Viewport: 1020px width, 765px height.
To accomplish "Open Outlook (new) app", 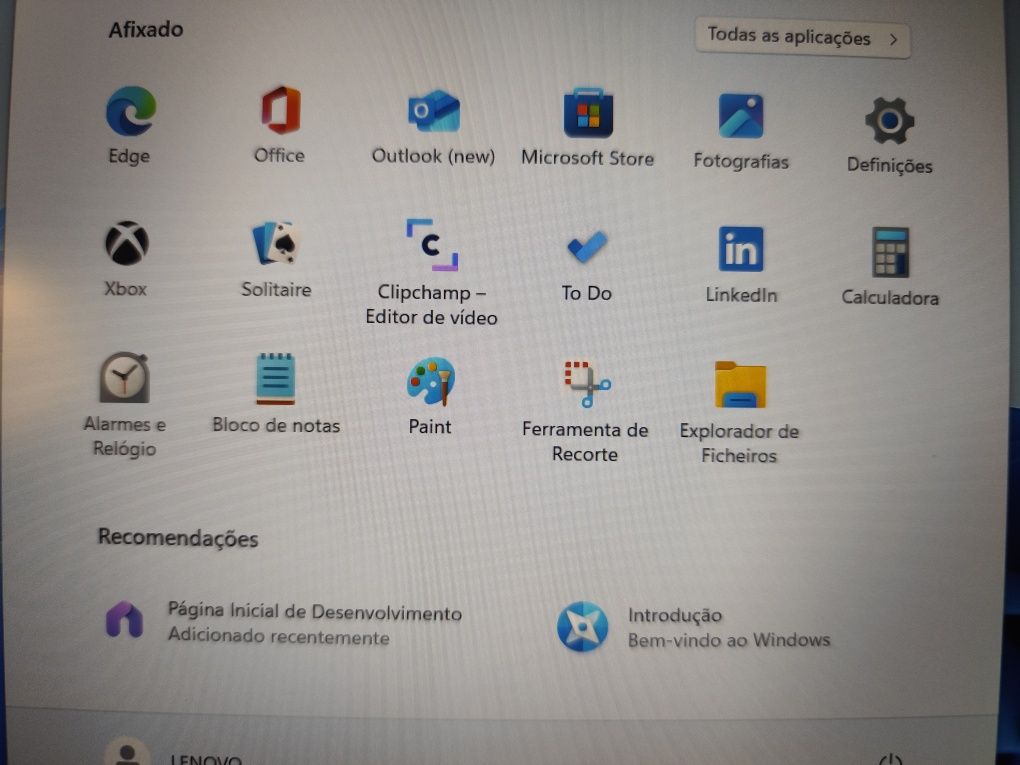I will click(434, 111).
